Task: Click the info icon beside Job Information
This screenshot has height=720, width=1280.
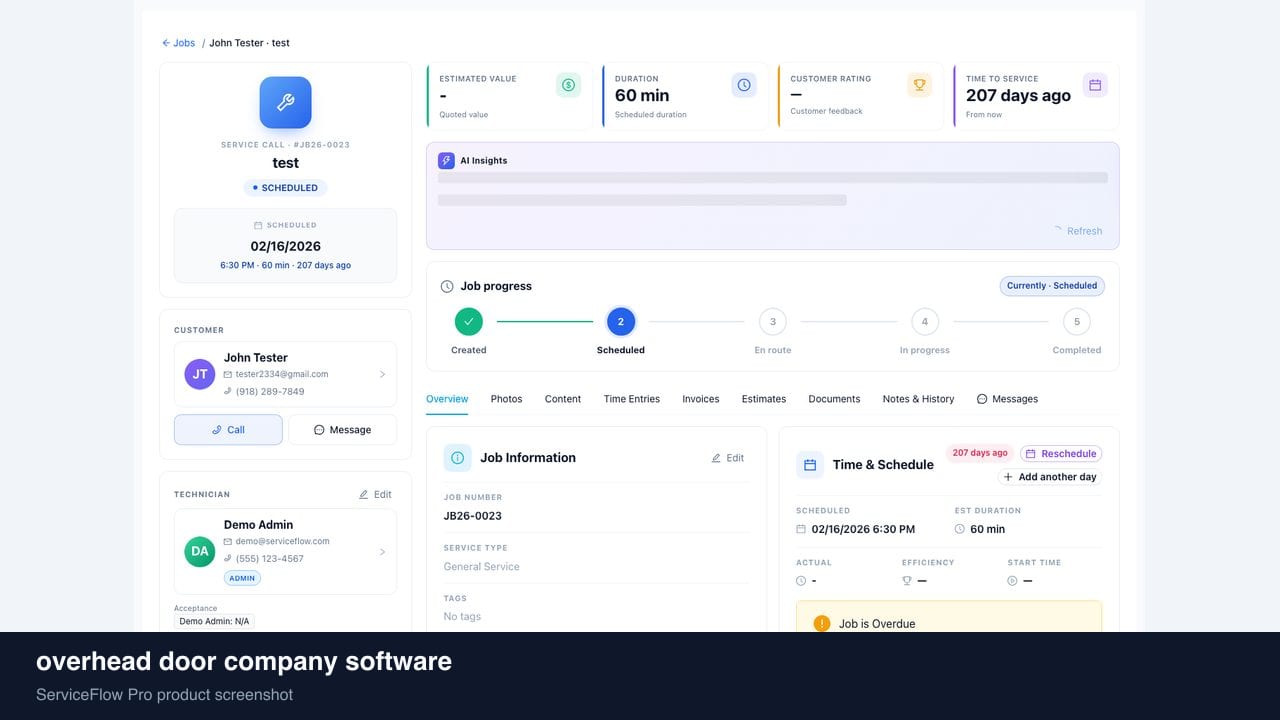Action: (x=457, y=458)
